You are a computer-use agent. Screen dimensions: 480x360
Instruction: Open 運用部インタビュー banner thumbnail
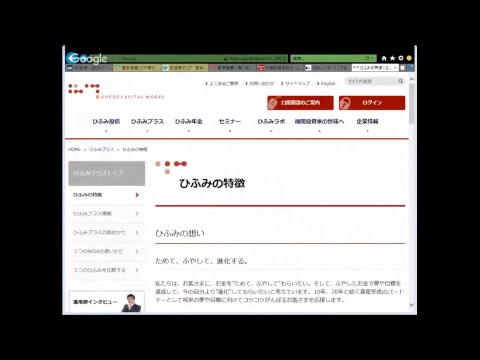tap(107, 302)
